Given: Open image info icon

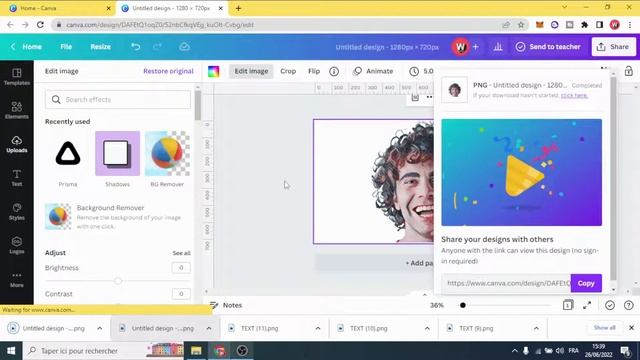Looking at the screenshot, I should pos(334,71).
